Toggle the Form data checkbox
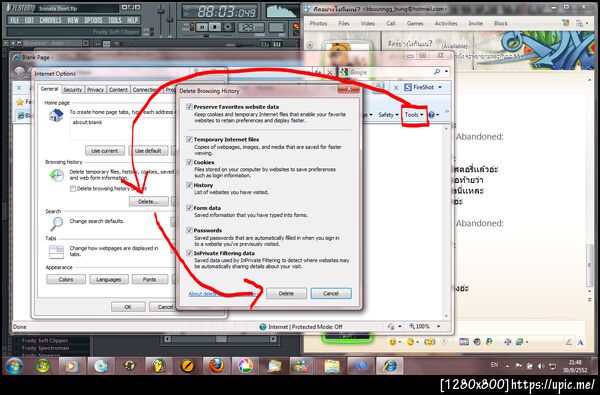 pyautogui.click(x=189, y=207)
